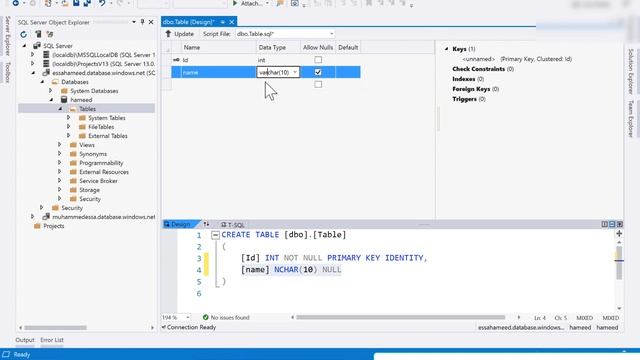Expand the System Databases folder

[51, 91]
